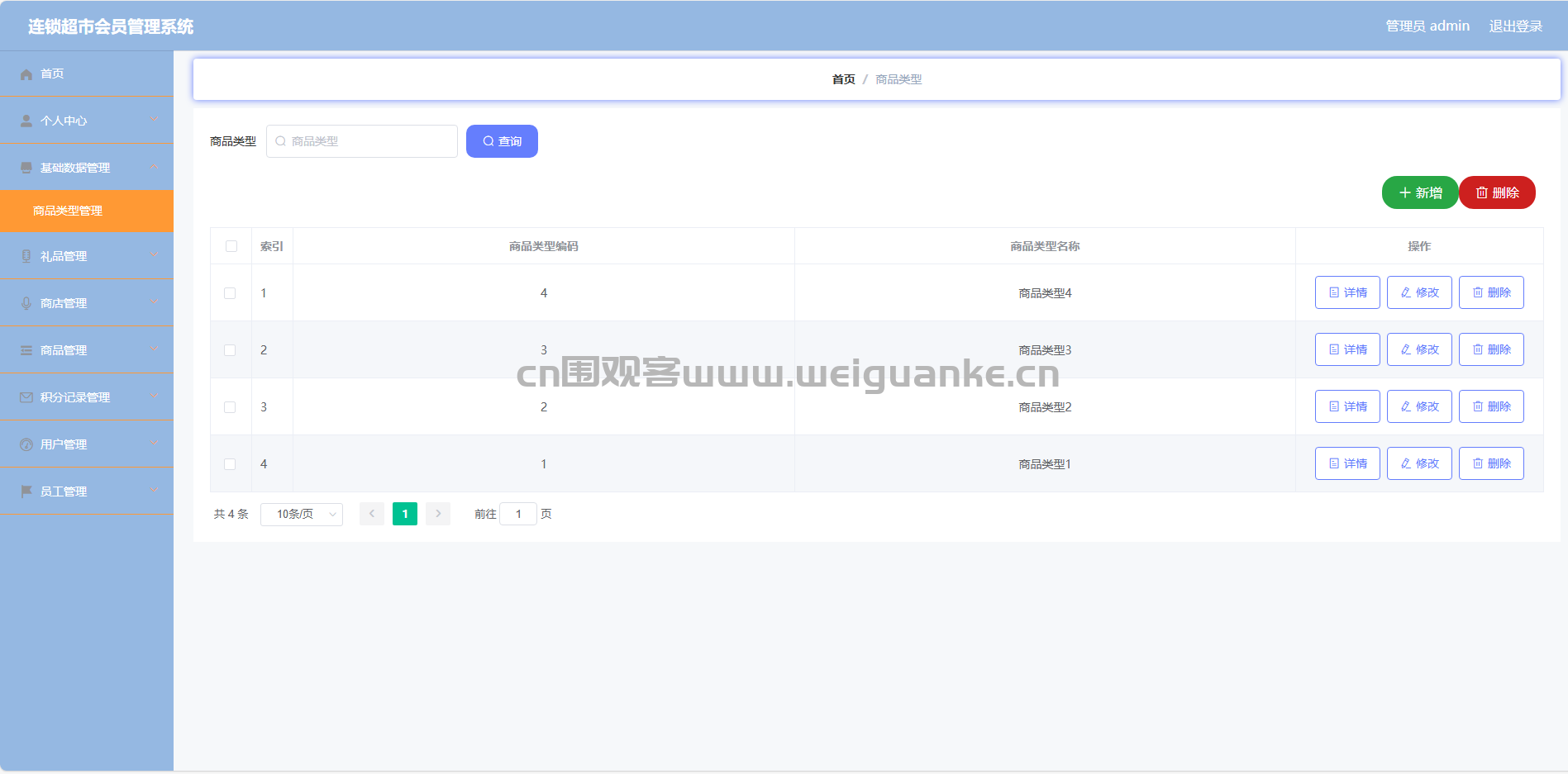The image size is (1568, 774).
Task: Click the blue 查询 search button
Action: [x=502, y=141]
